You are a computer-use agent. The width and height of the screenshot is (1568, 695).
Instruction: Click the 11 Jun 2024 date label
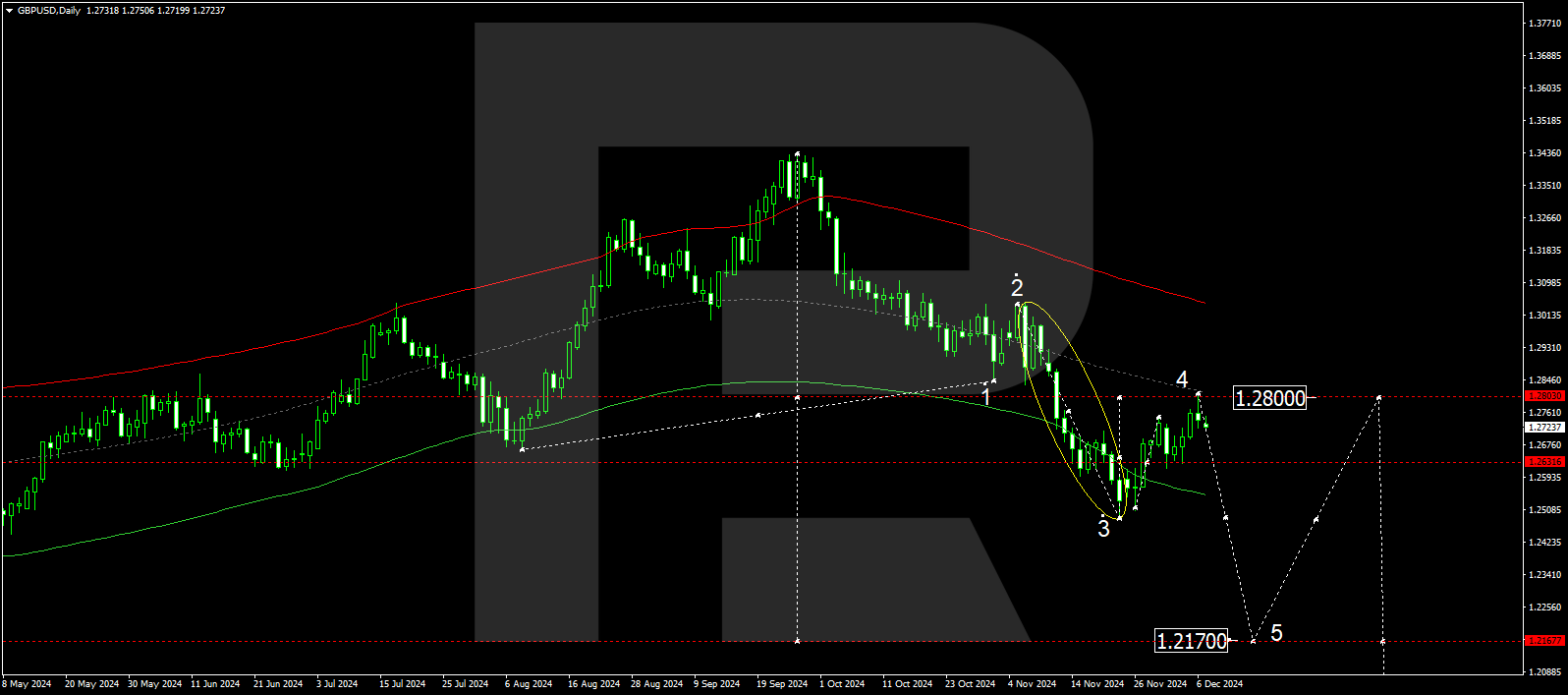(x=215, y=684)
